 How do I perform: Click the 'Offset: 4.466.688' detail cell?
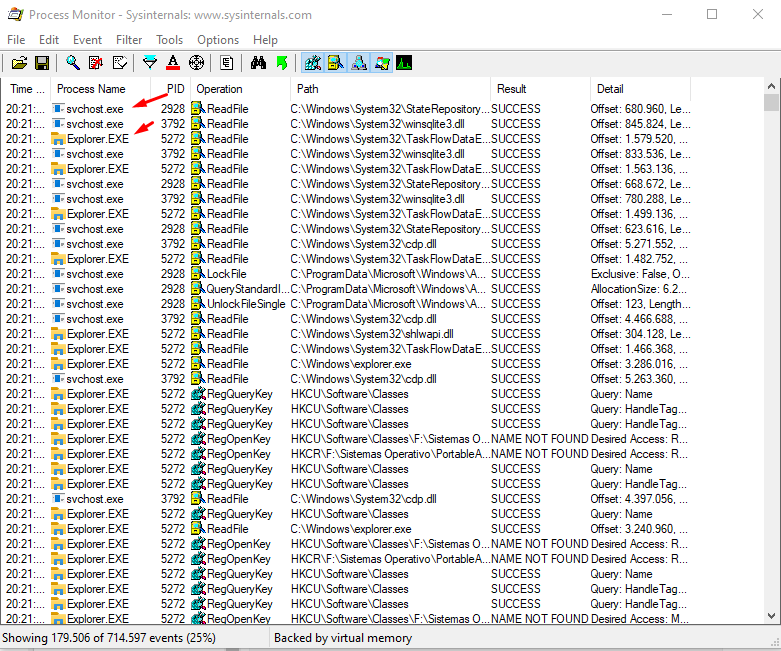click(639, 319)
